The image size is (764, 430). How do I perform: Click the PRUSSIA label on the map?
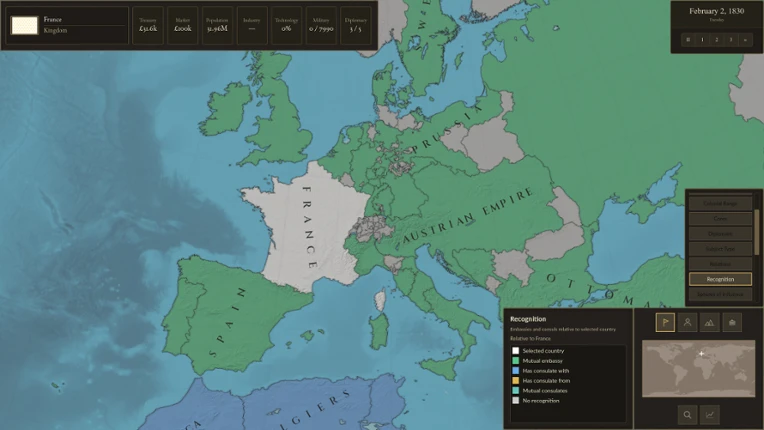447,129
